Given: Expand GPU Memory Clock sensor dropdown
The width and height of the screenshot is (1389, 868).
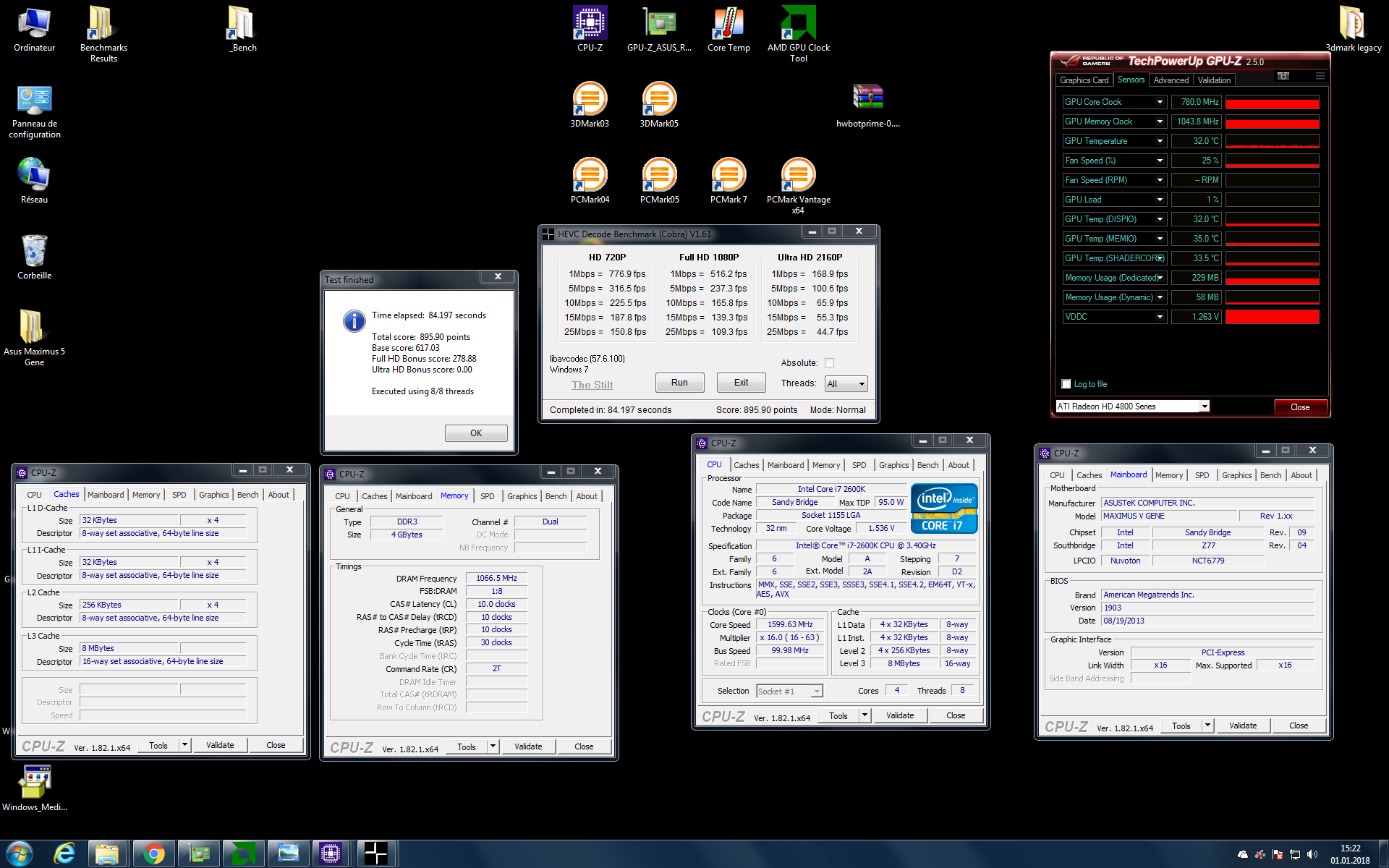Looking at the screenshot, I should (x=1160, y=122).
